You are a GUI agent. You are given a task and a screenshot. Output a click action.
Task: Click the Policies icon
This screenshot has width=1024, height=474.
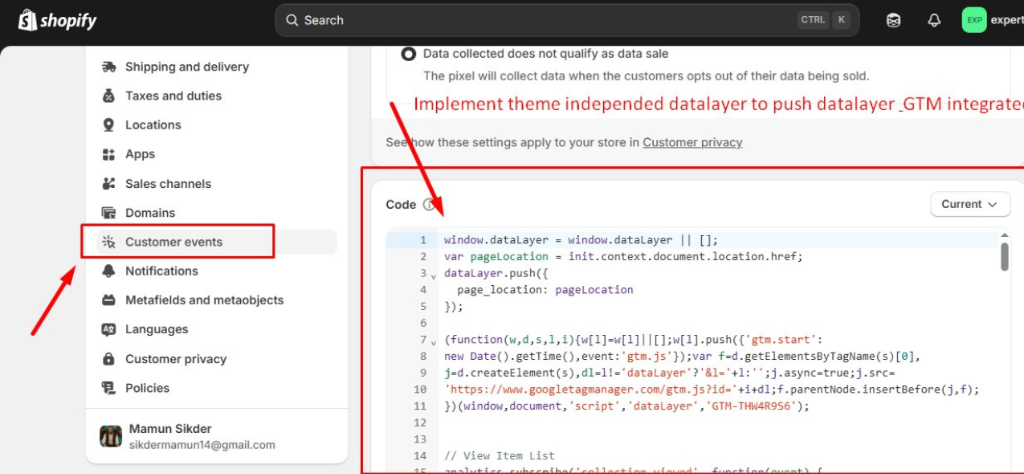[109, 388]
